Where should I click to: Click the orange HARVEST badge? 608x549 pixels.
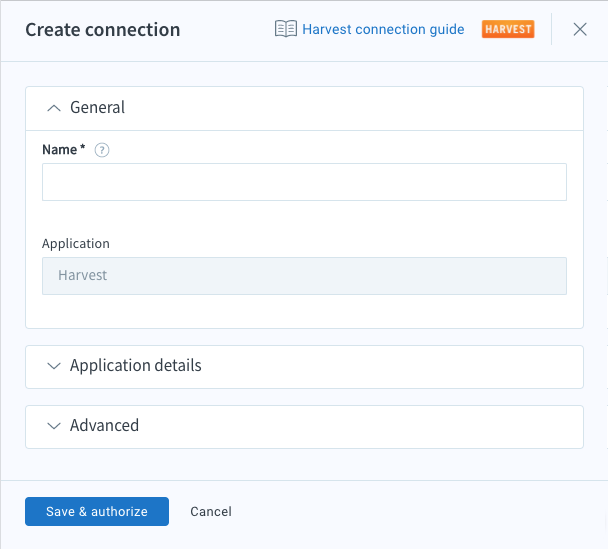click(508, 29)
